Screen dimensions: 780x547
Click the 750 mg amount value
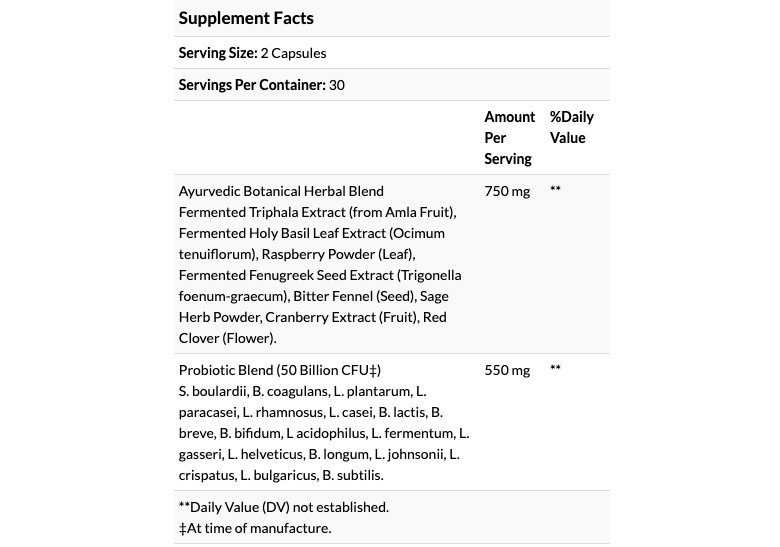click(507, 191)
